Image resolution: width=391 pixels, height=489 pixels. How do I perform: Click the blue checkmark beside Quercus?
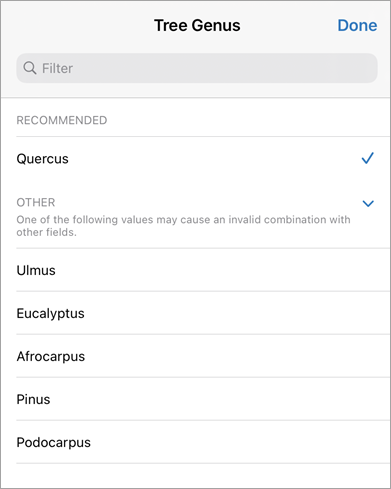[368, 158]
